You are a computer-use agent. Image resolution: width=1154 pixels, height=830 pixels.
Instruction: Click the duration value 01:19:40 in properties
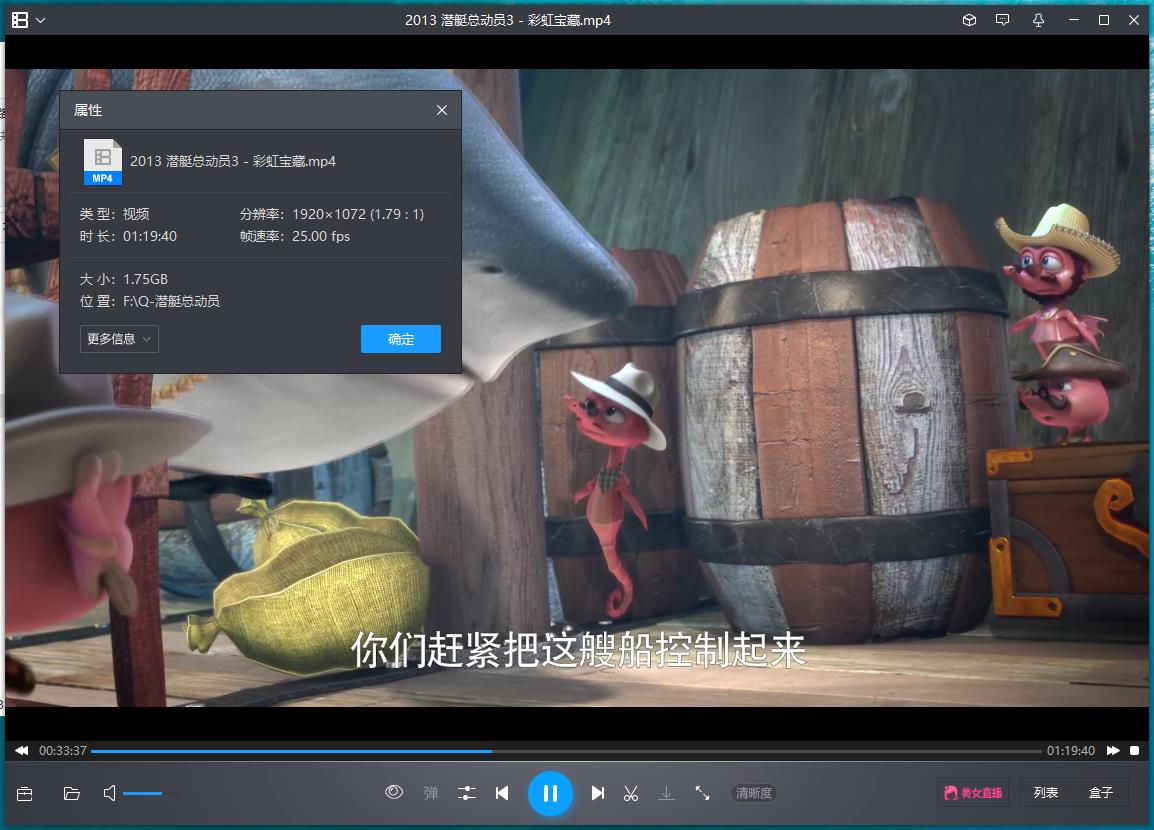pos(150,236)
